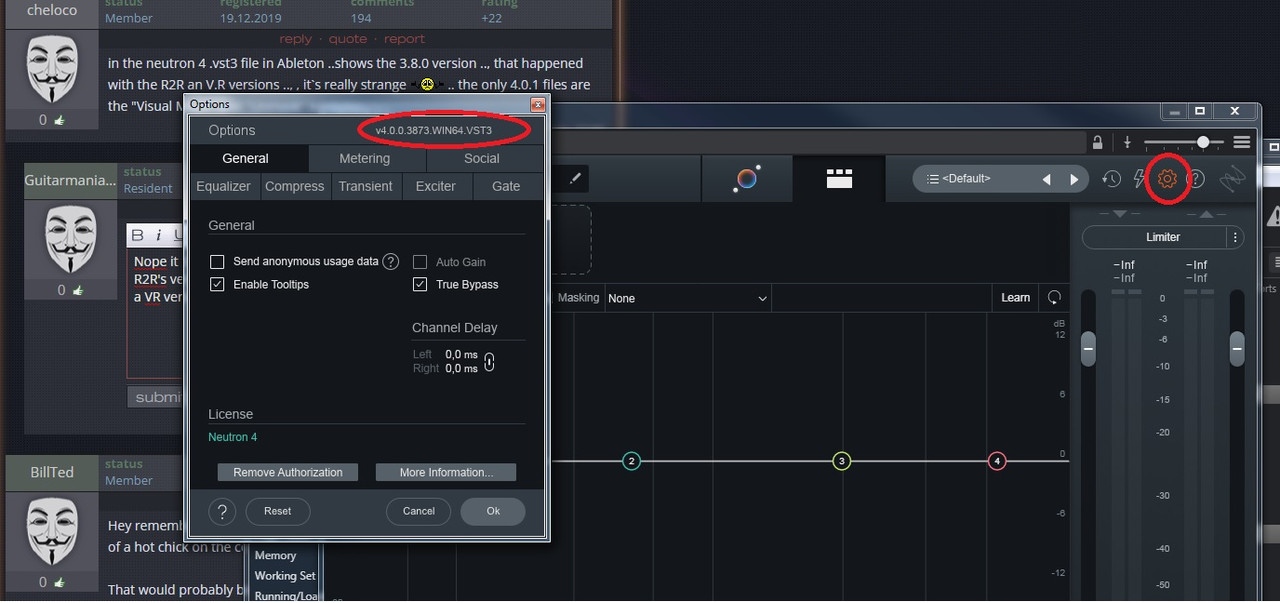Uncheck the True Bypass checkbox
Image resolution: width=1280 pixels, height=603 pixels.
pyautogui.click(x=420, y=285)
